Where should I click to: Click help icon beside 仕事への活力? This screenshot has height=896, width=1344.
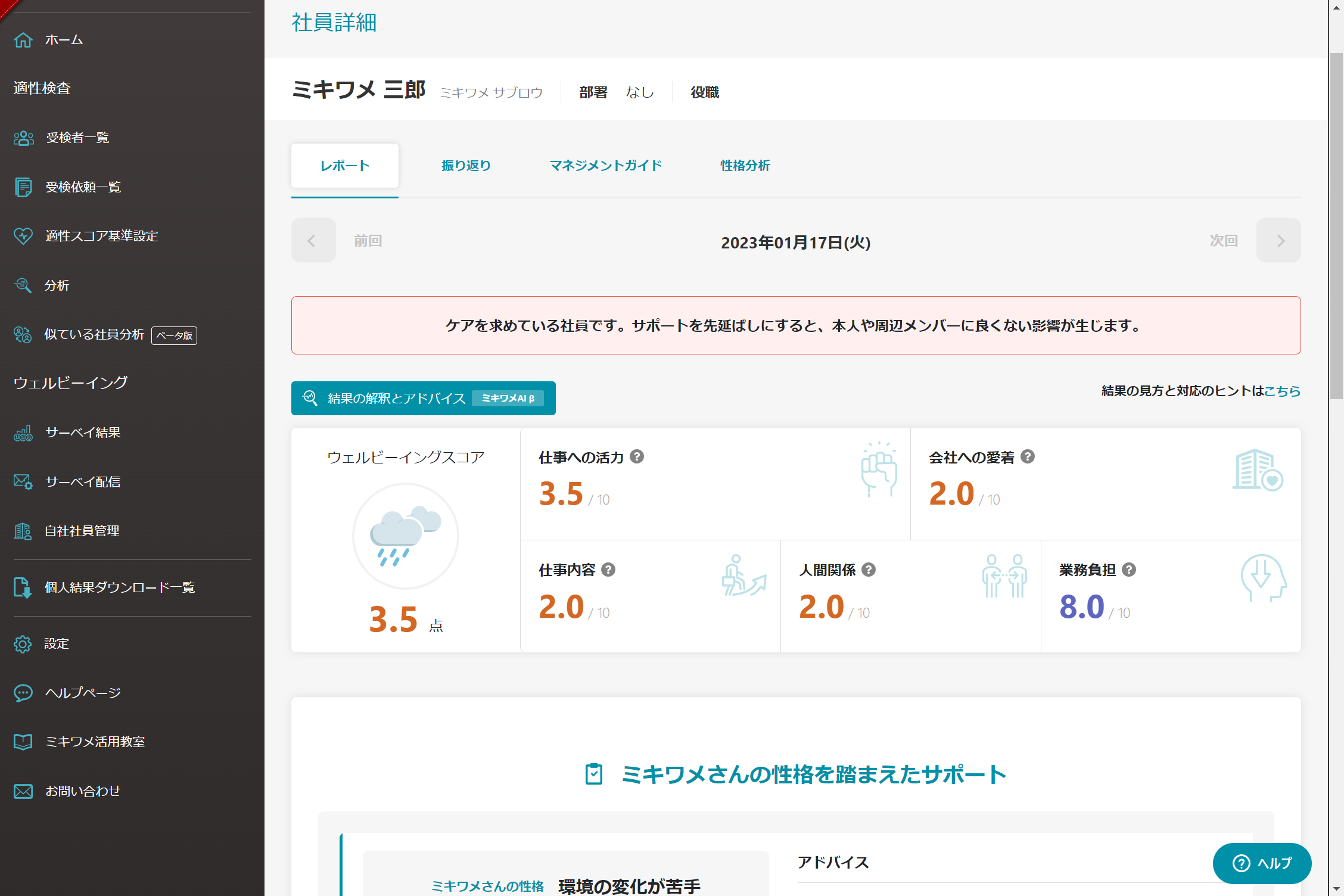tap(637, 457)
